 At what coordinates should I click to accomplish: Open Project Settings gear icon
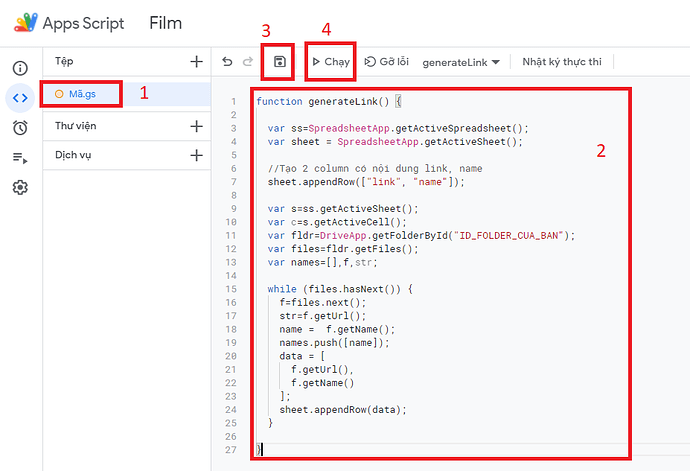tap(20, 187)
